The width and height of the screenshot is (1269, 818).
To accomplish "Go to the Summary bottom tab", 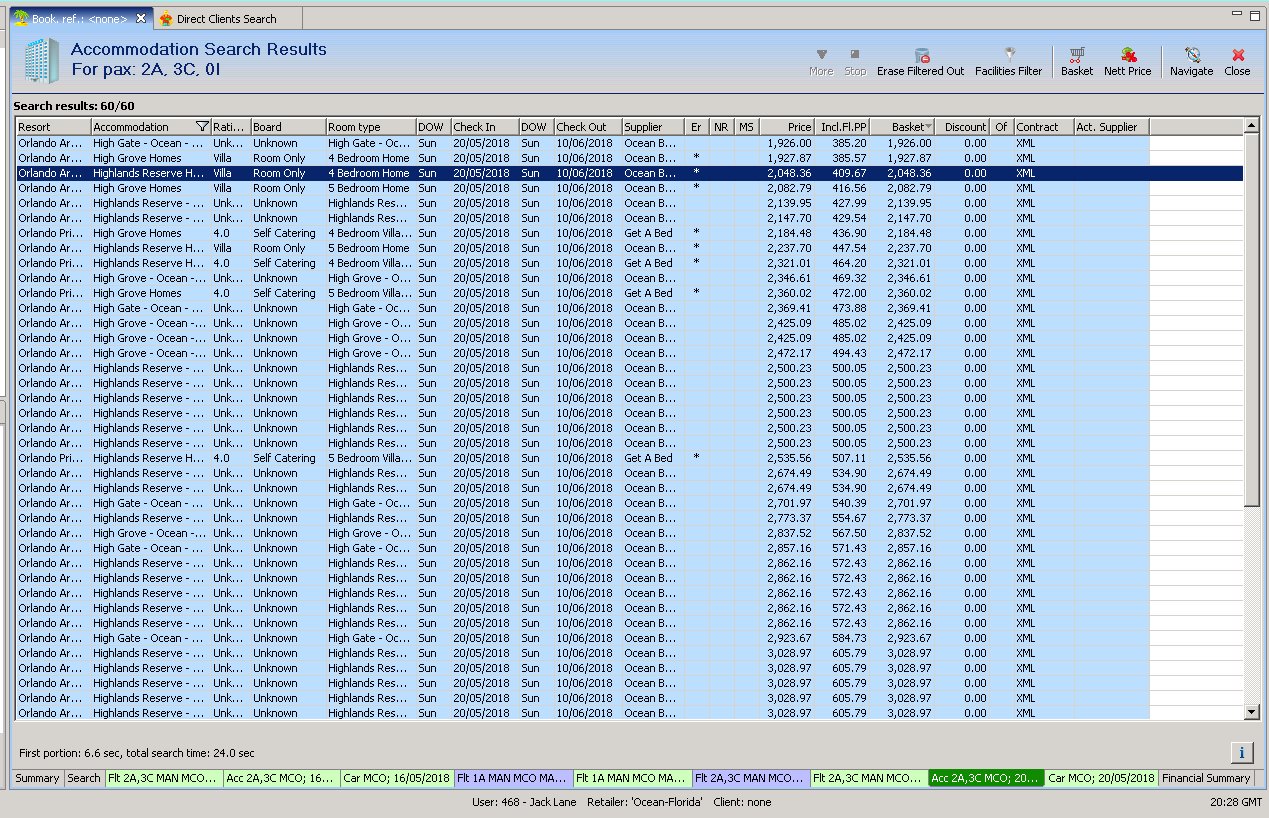I will (37, 778).
